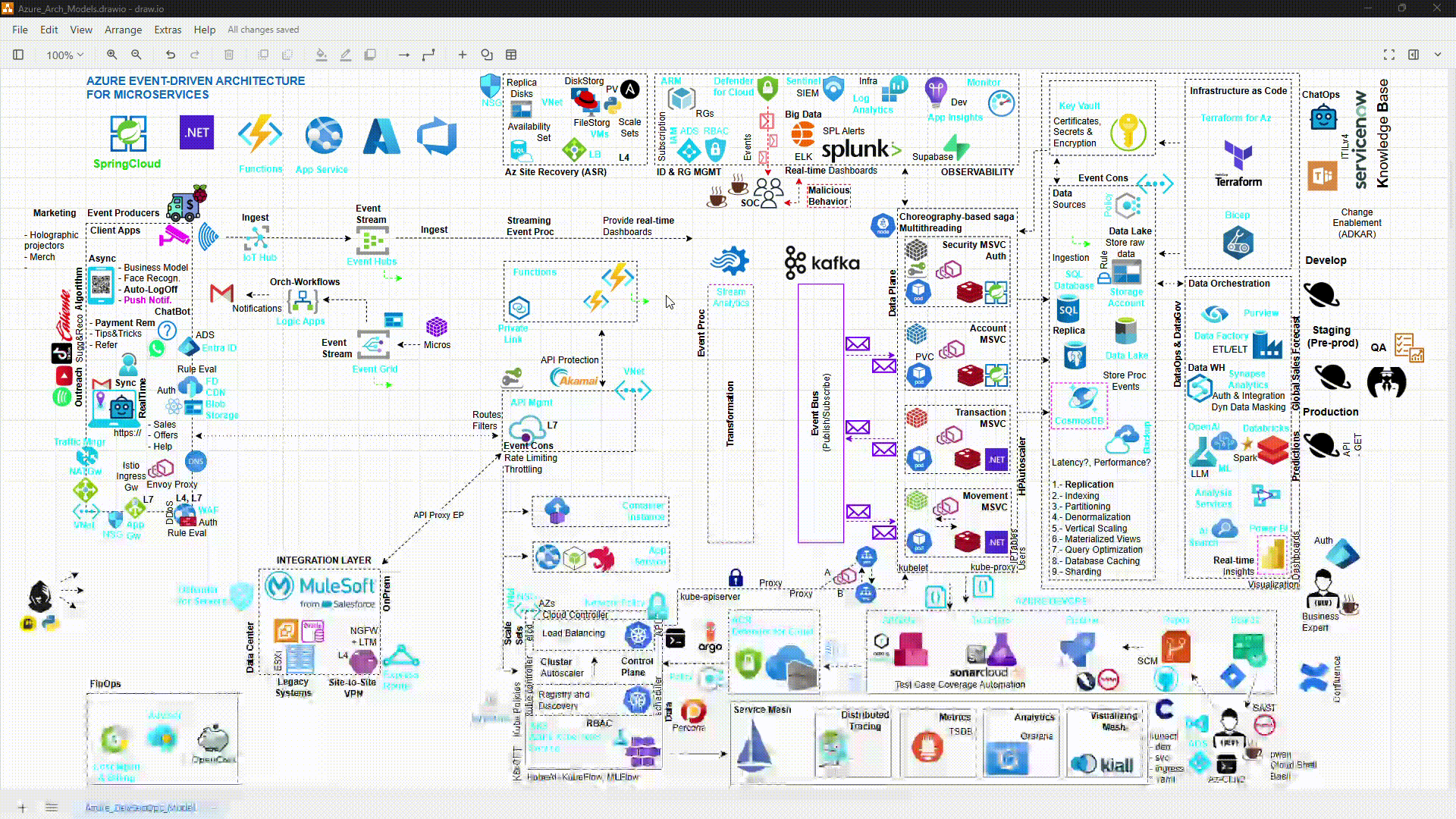This screenshot has height=819, width=1456.
Task: Select the MuleSoft logo
Action: [321, 591]
